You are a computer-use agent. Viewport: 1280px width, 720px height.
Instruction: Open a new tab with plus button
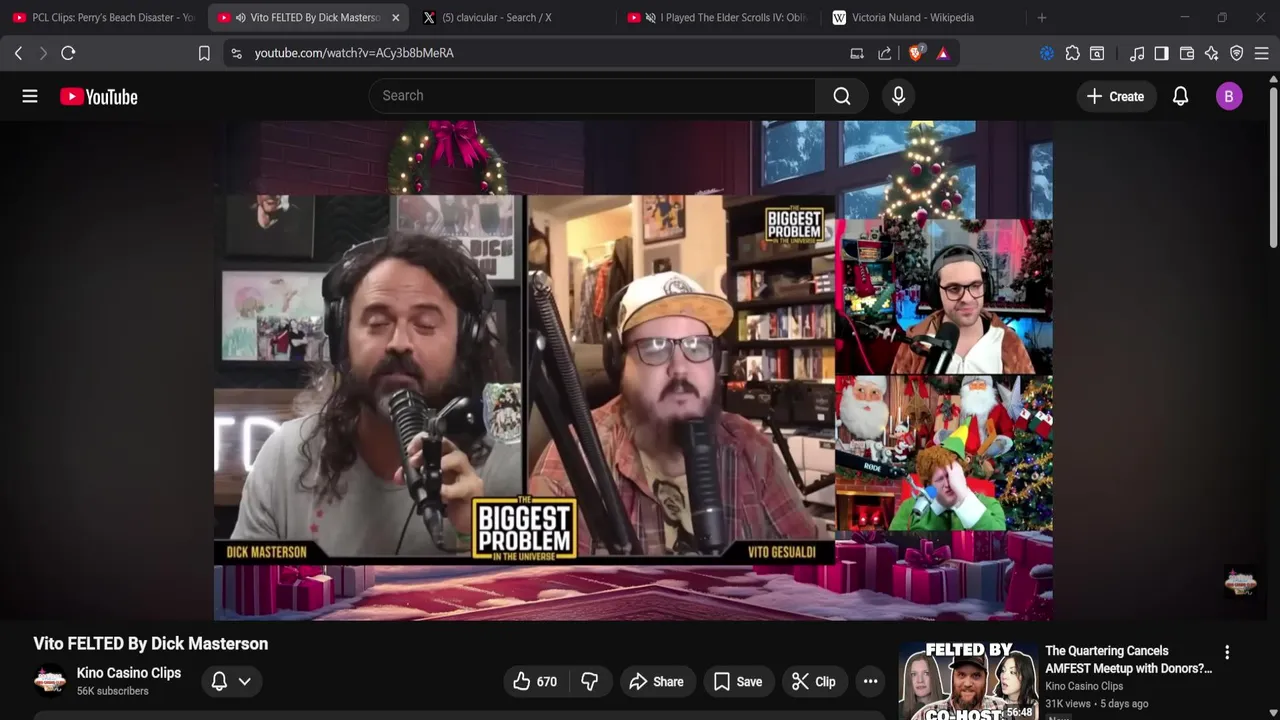click(x=1042, y=18)
